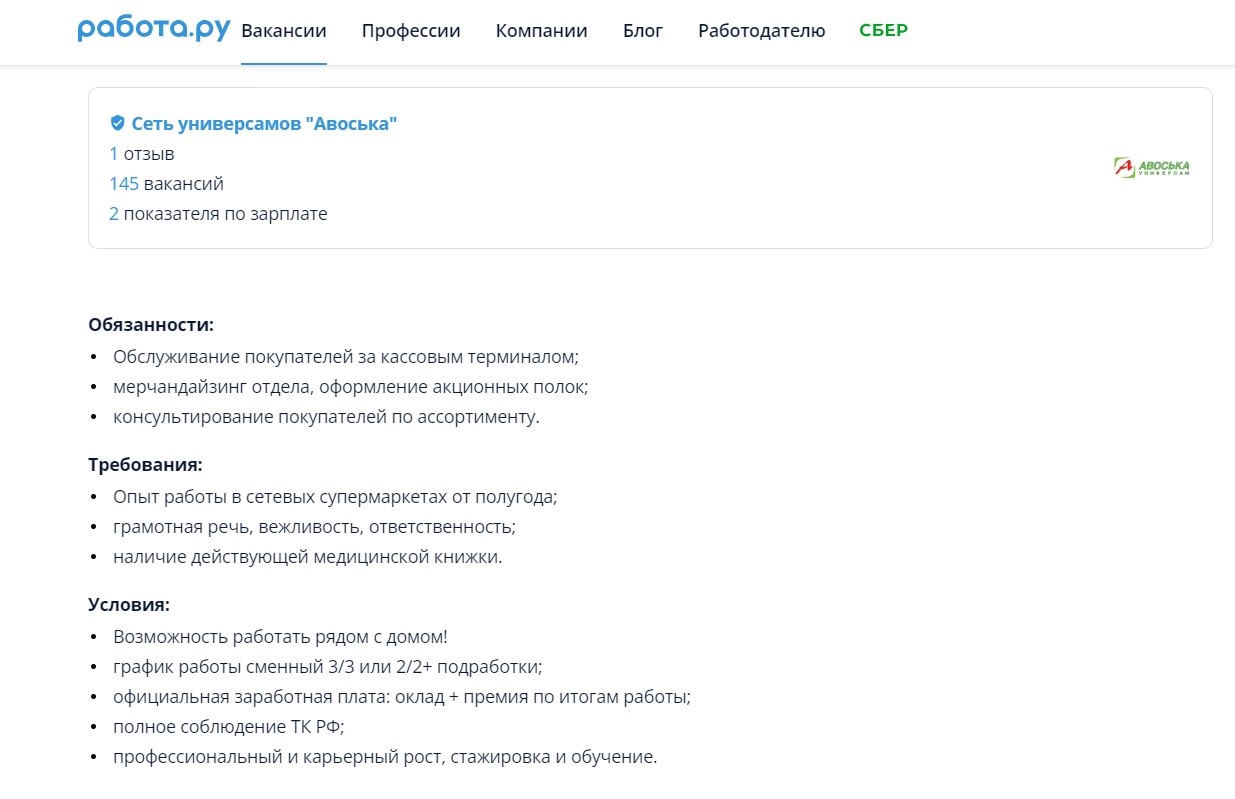Image resolution: width=1235 pixels, height=799 pixels.
Task: Open 2 показателя по зарплате
Action: 218,214
